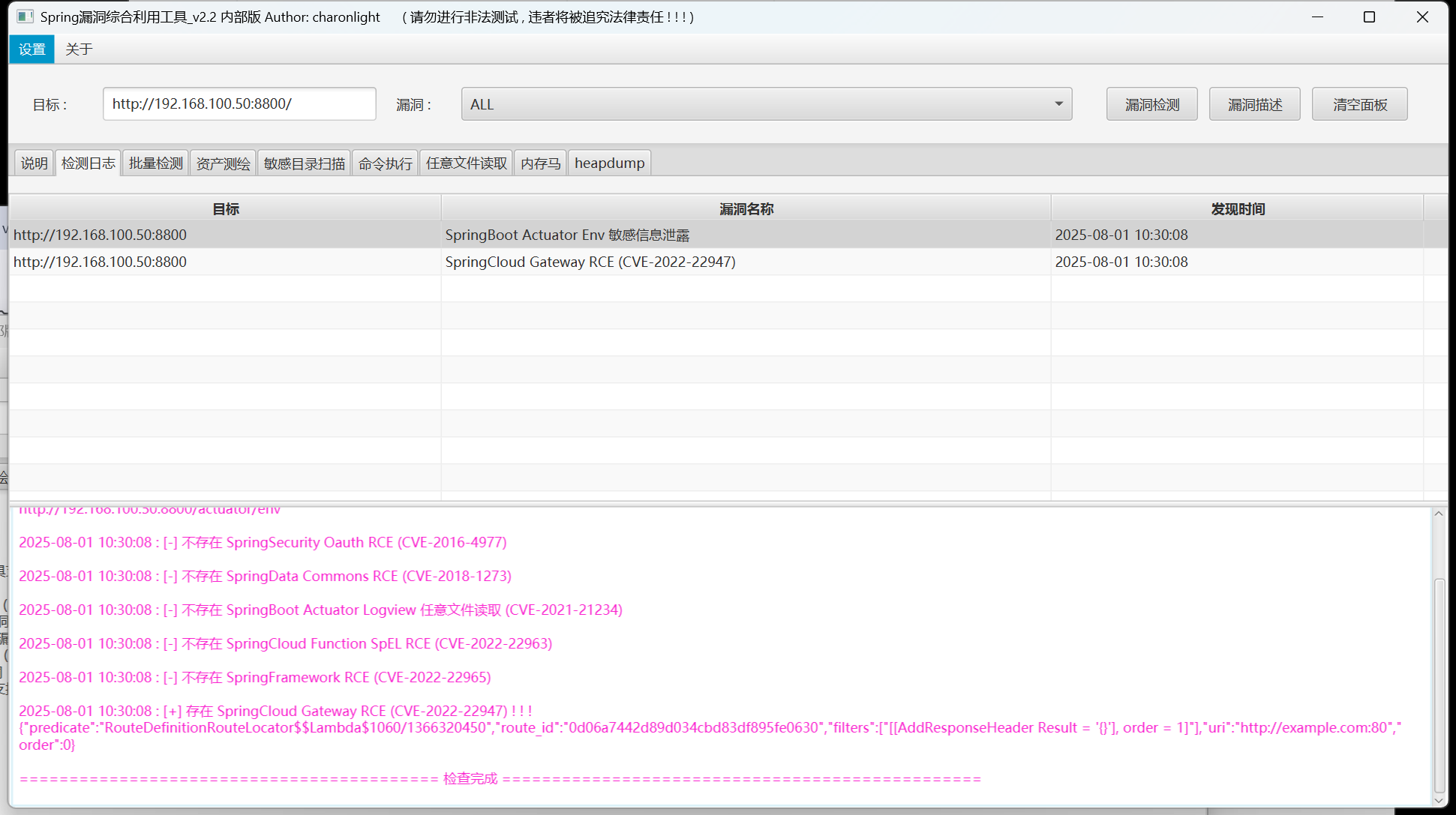Select the SpringBoot Actuator Env 敏感信息泄露 row
Viewport: 1456px width, 815px height.
728,235
